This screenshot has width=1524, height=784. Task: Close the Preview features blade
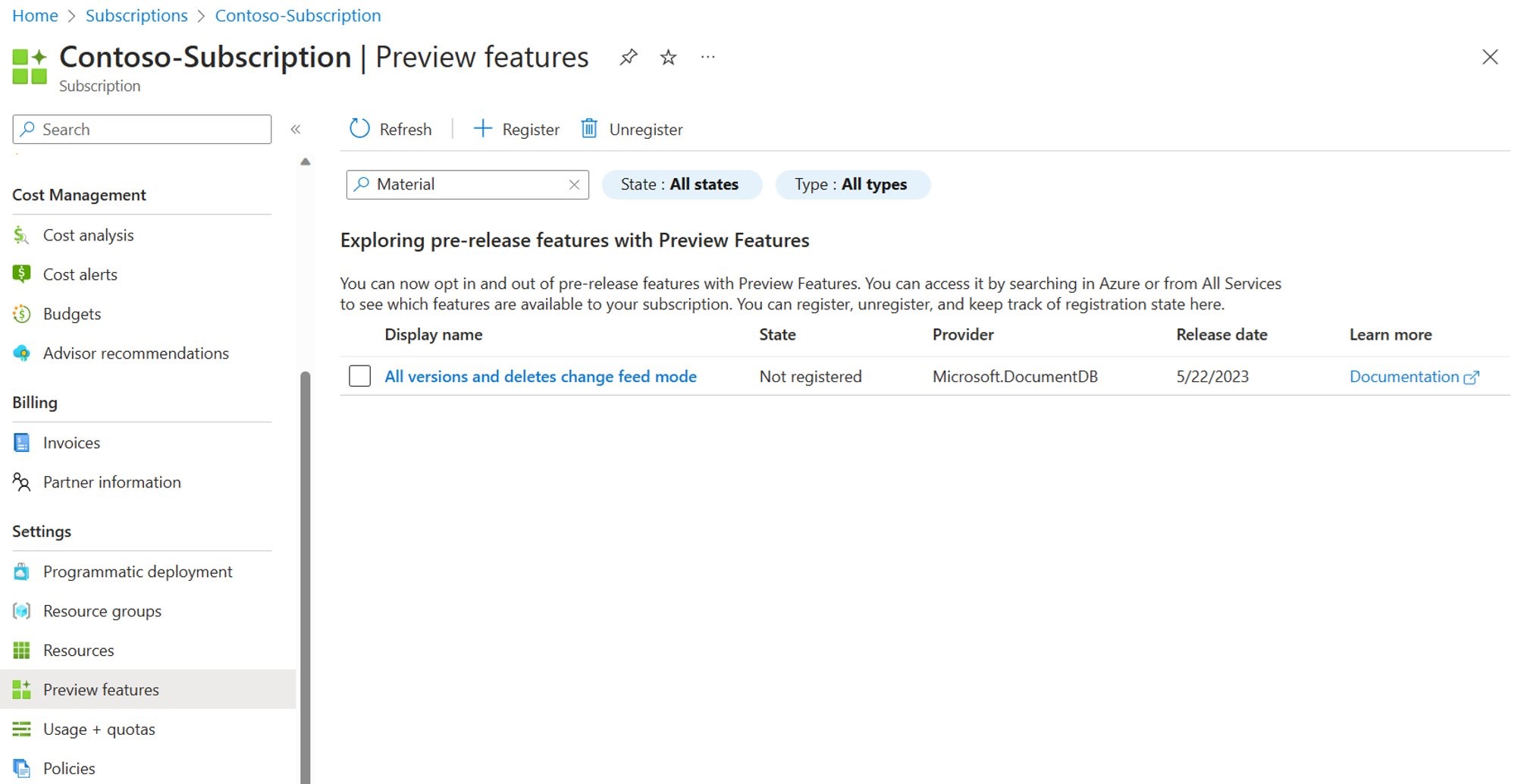1490,57
